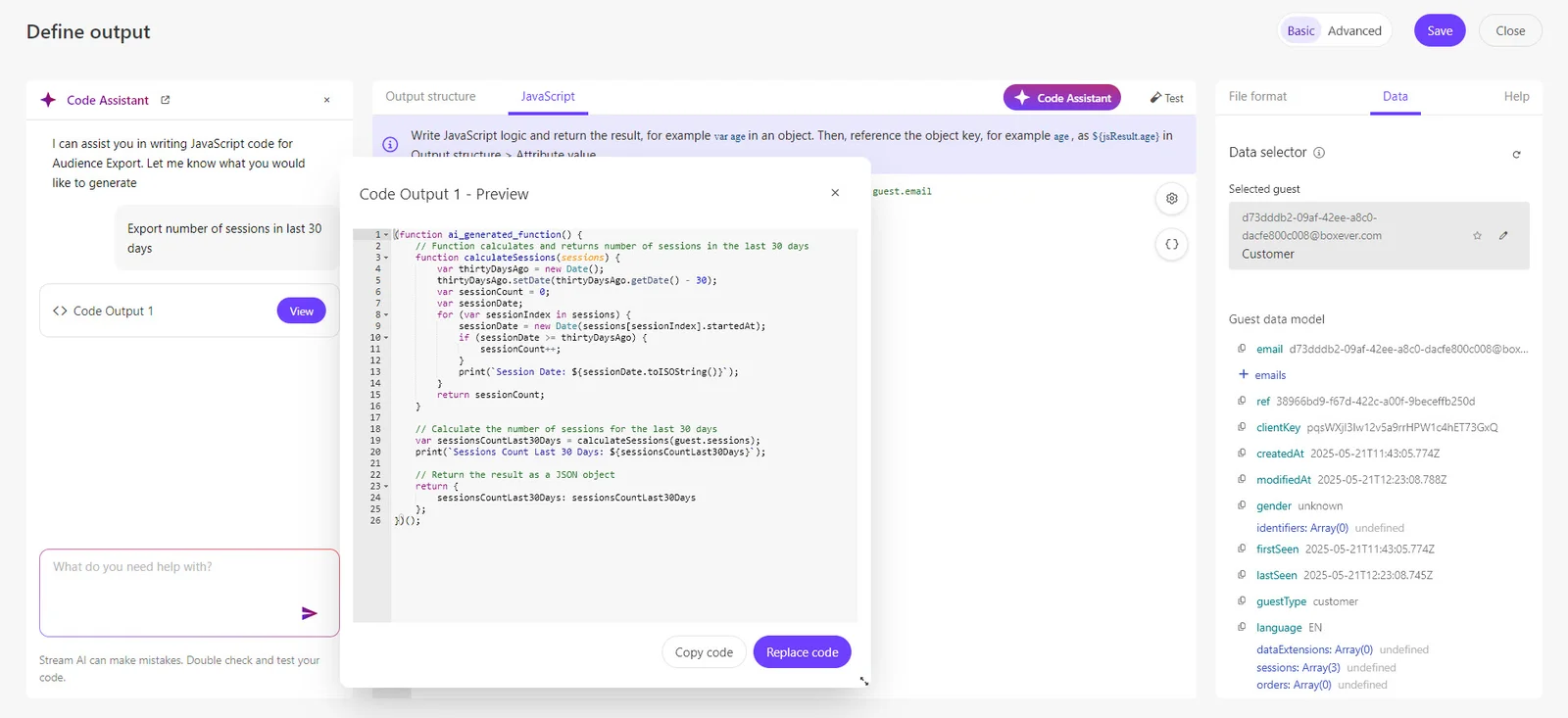Fold the if block at line 10
Viewport: 1568px width, 718px height.
pyautogui.click(x=386, y=338)
